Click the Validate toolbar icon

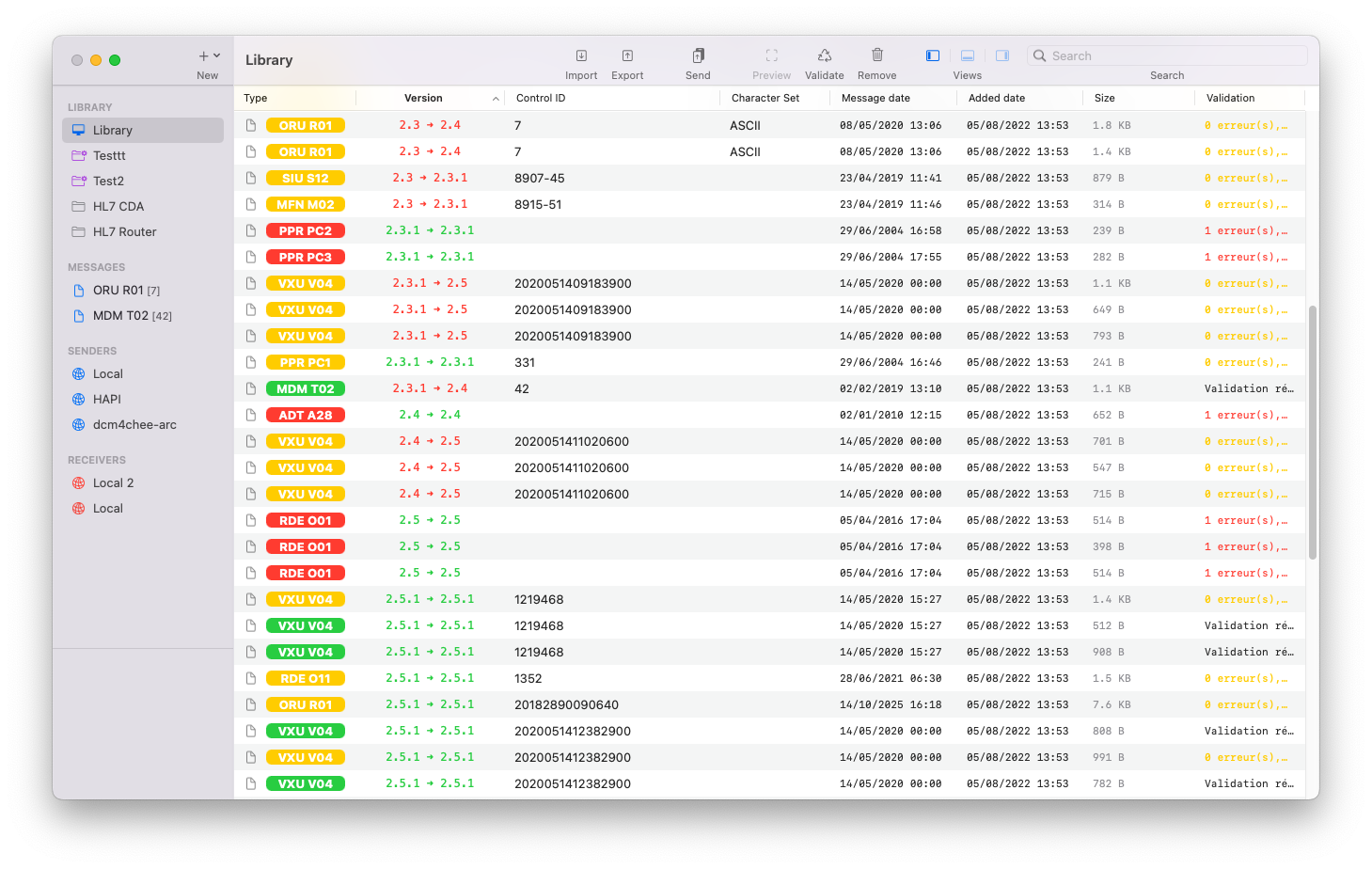824,56
